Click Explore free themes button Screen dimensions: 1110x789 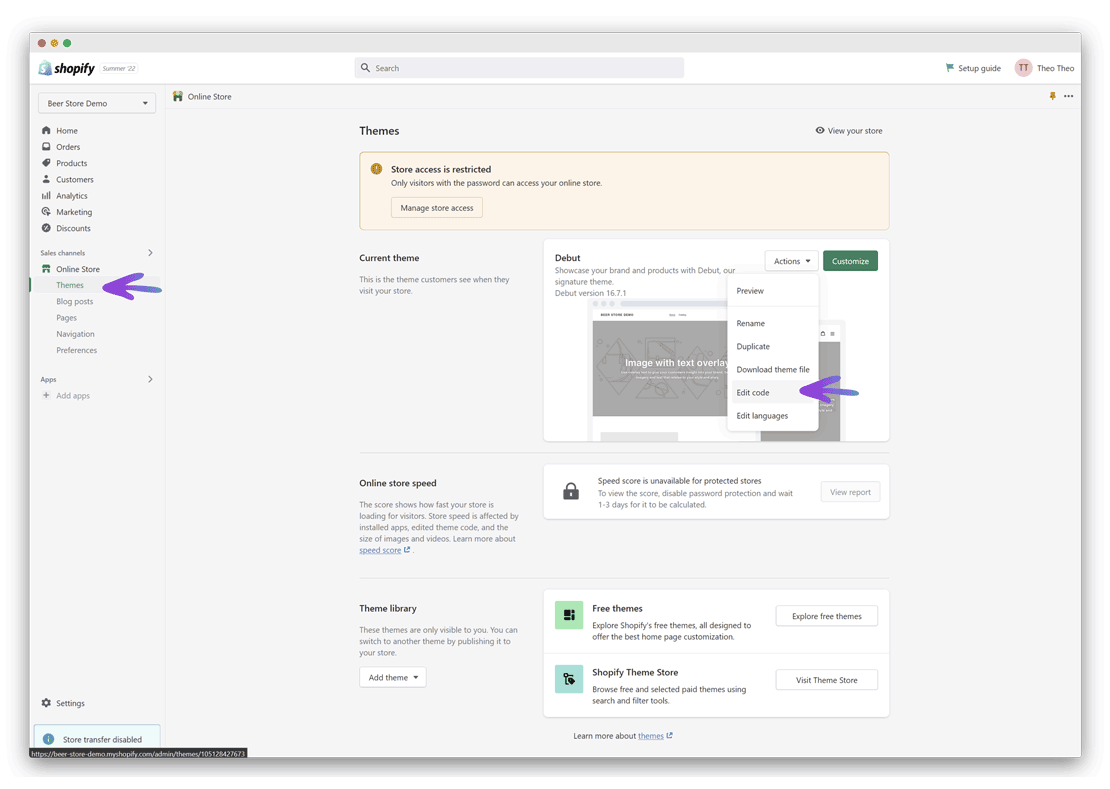[827, 616]
